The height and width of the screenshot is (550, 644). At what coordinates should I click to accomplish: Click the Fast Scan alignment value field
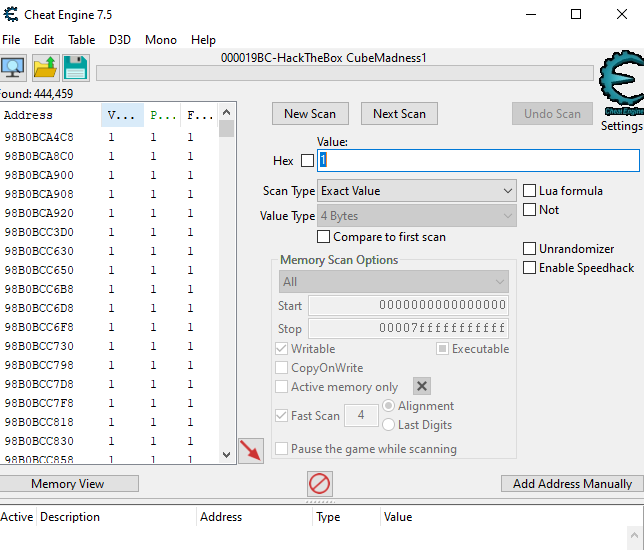361,415
